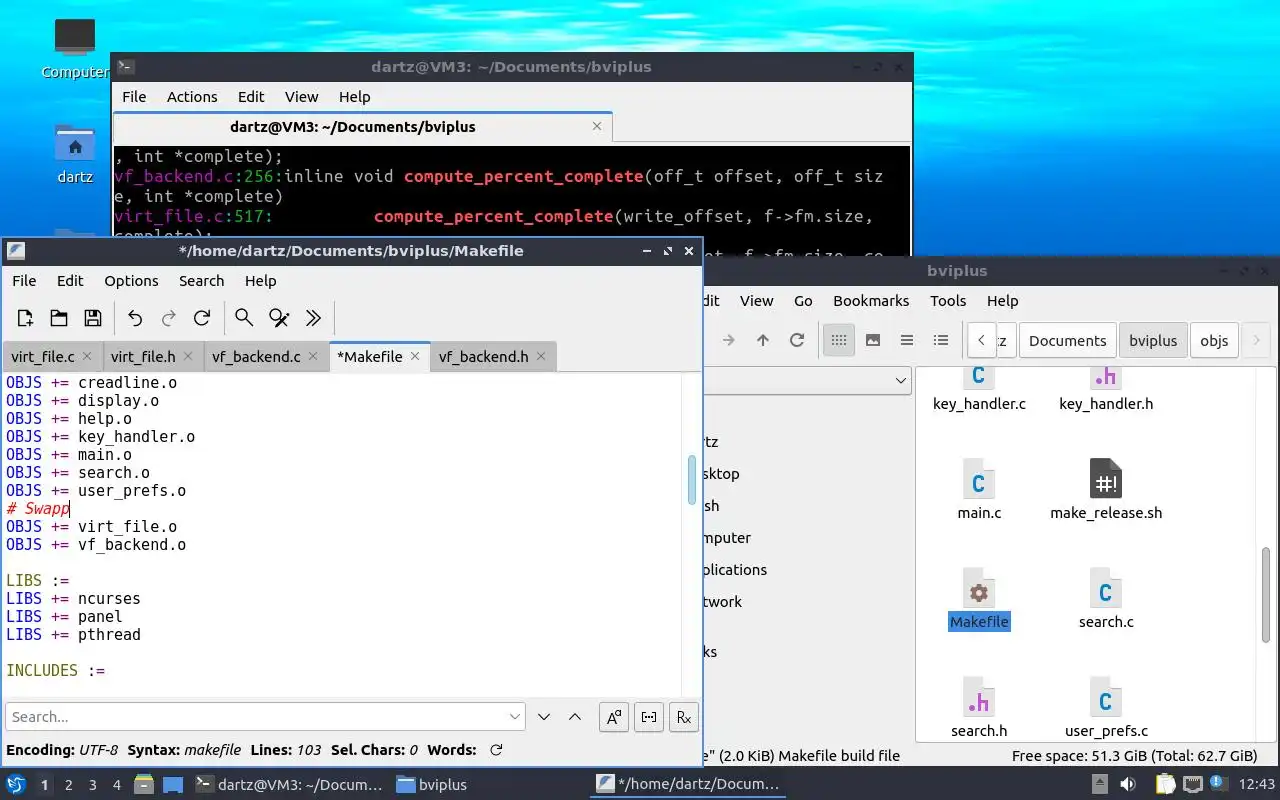Show later path buttons chevron in file manager
The width and height of the screenshot is (1280, 800).
tap(1257, 340)
